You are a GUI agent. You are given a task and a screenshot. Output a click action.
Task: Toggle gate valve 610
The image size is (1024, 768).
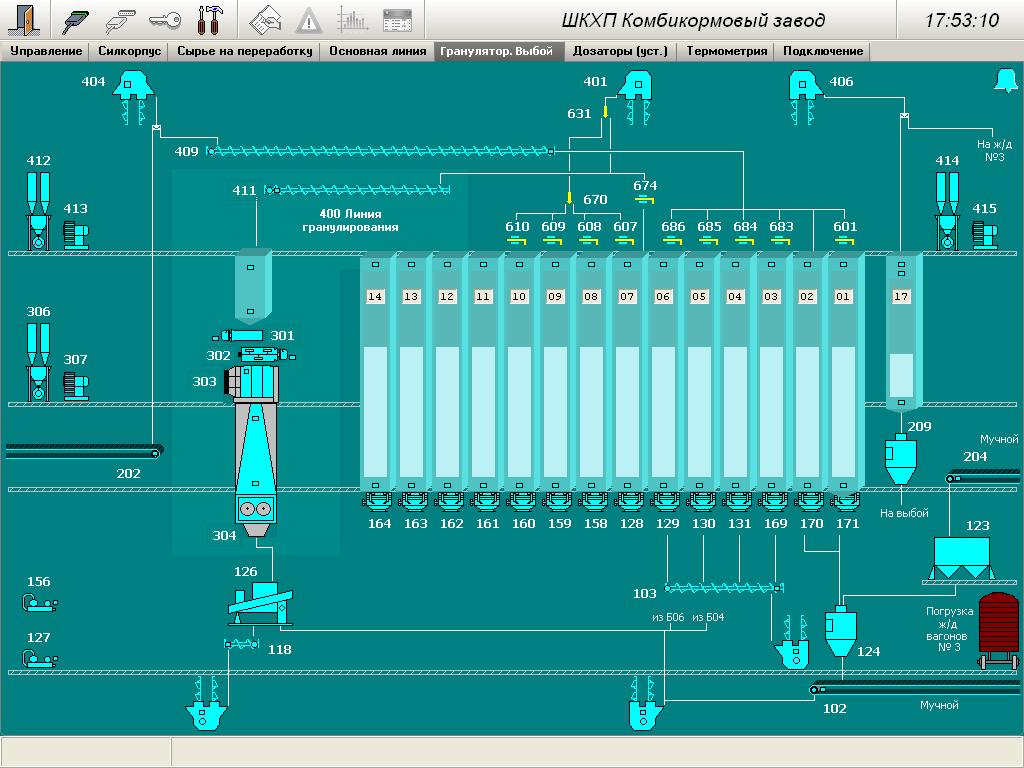[x=517, y=240]
